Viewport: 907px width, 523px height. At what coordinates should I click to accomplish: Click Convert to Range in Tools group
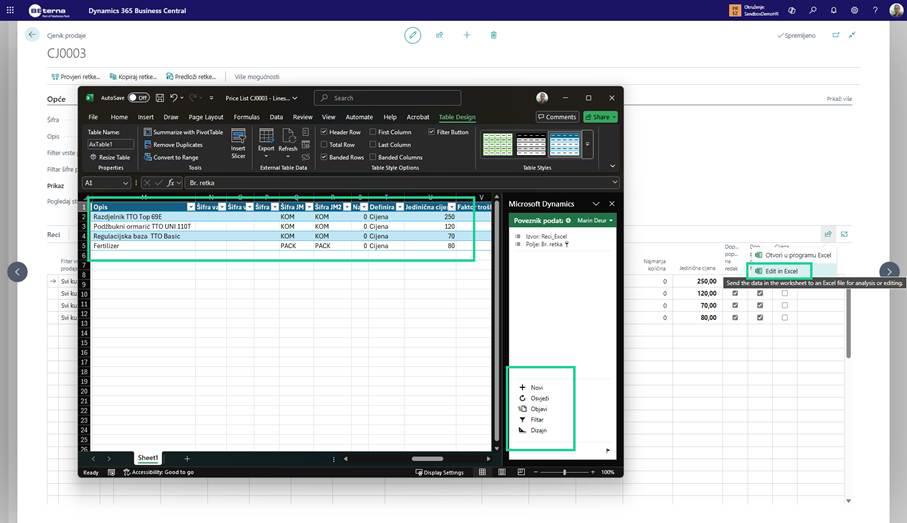coord(171,157)
